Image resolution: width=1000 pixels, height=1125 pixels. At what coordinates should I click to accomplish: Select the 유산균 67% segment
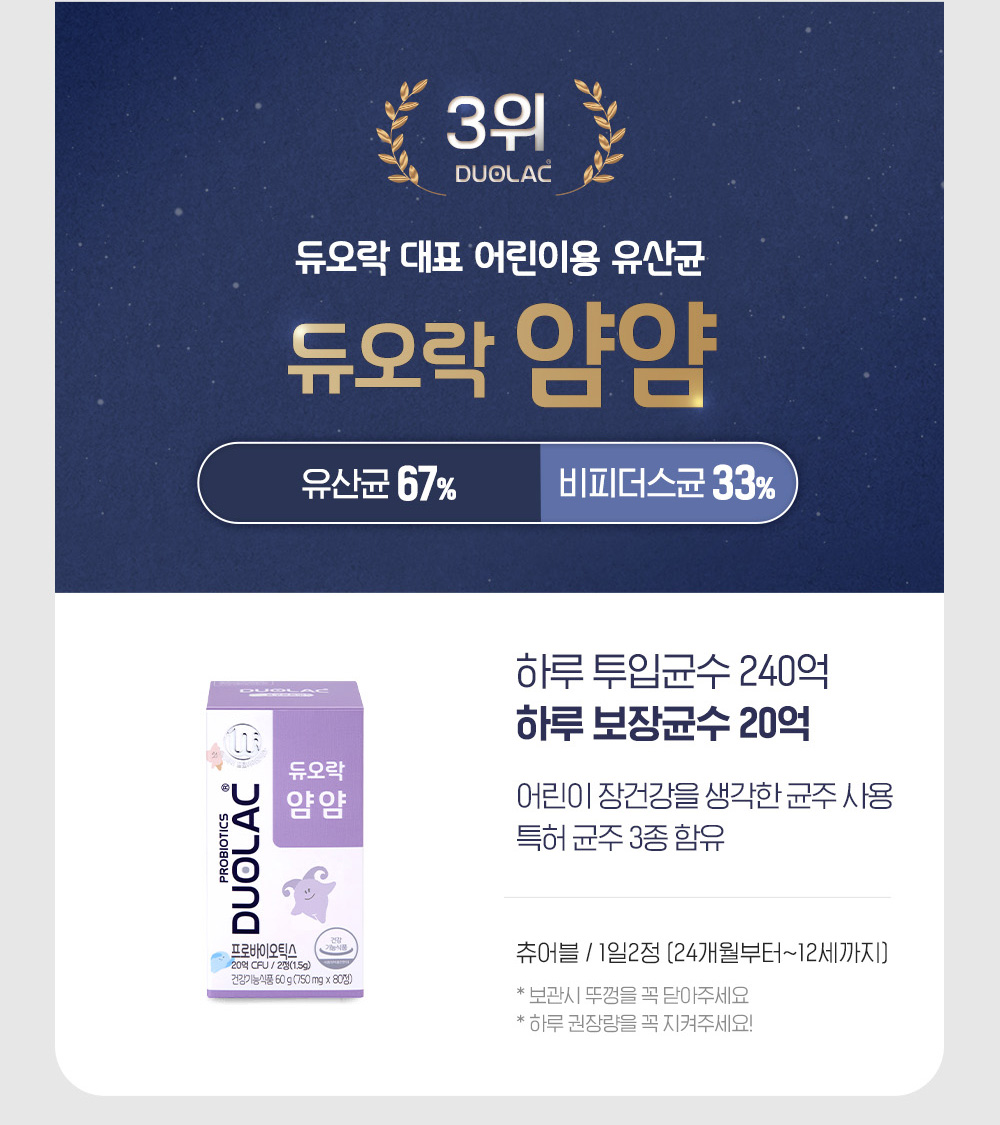(x=369, y=483)
